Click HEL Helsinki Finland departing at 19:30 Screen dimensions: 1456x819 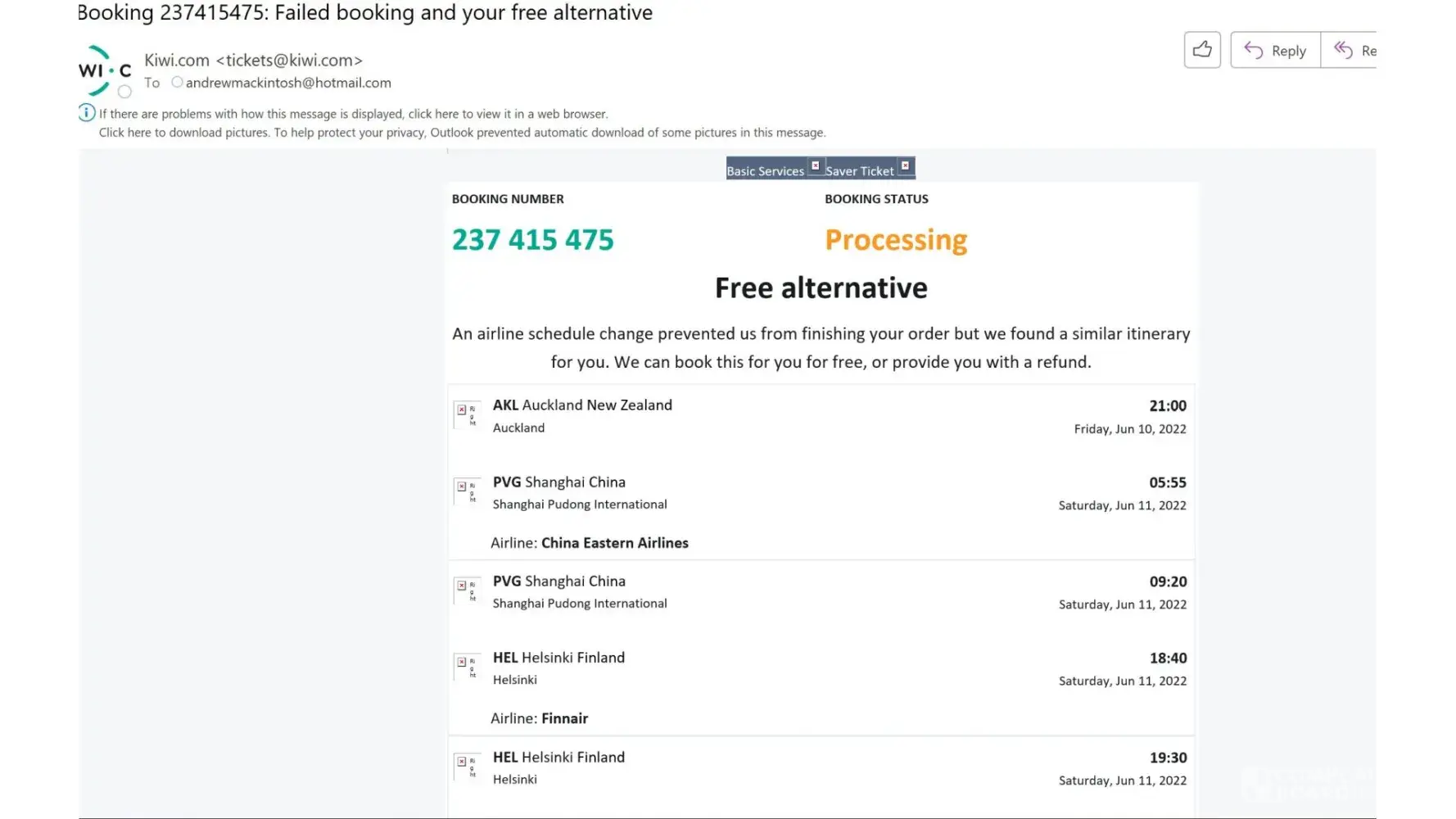pyautogui.click(x=558, y=758)
